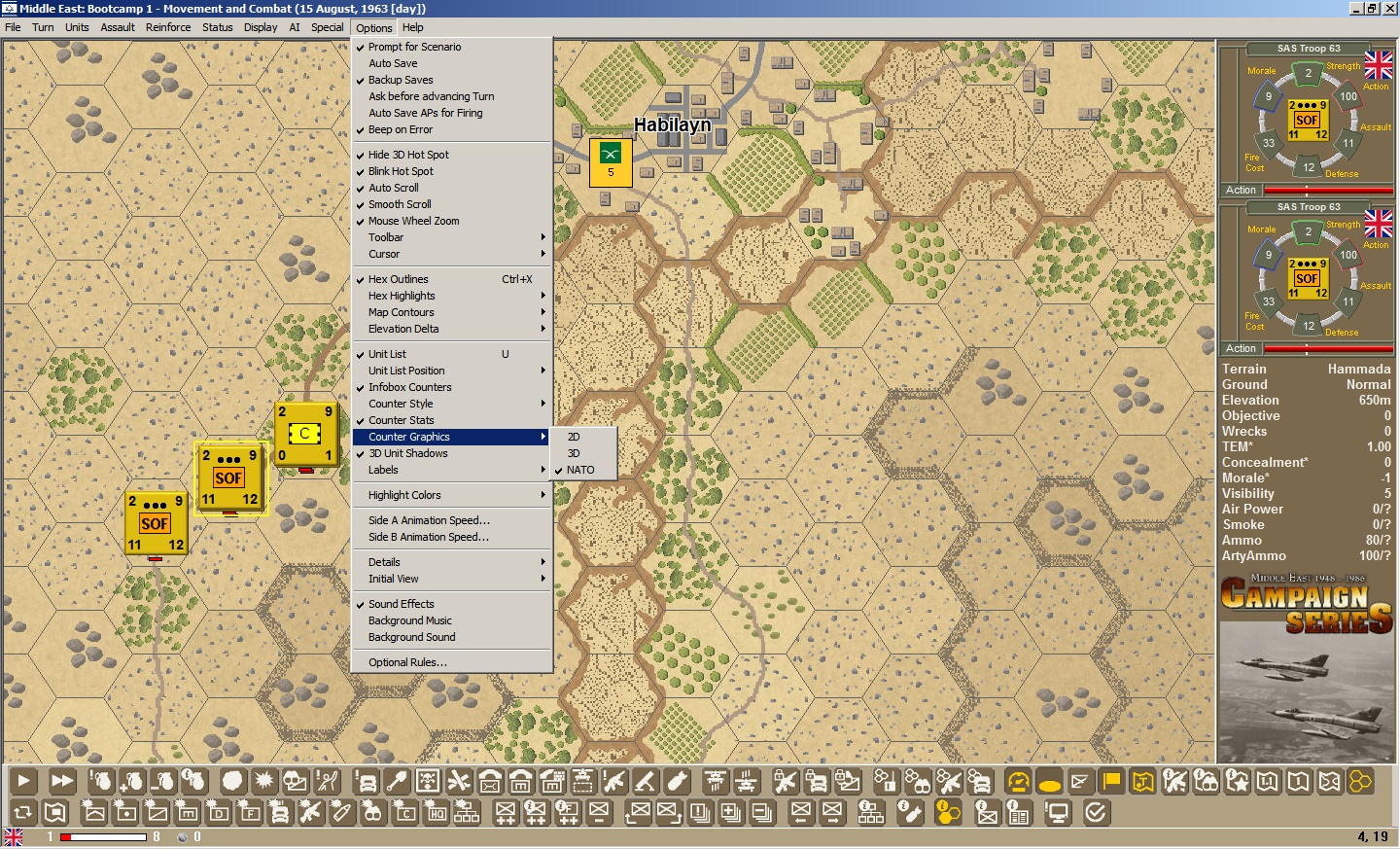This screenshot has width=1400, height=849.
Task: Click the British flag in status bar
Action: click(x=14, y=837)
